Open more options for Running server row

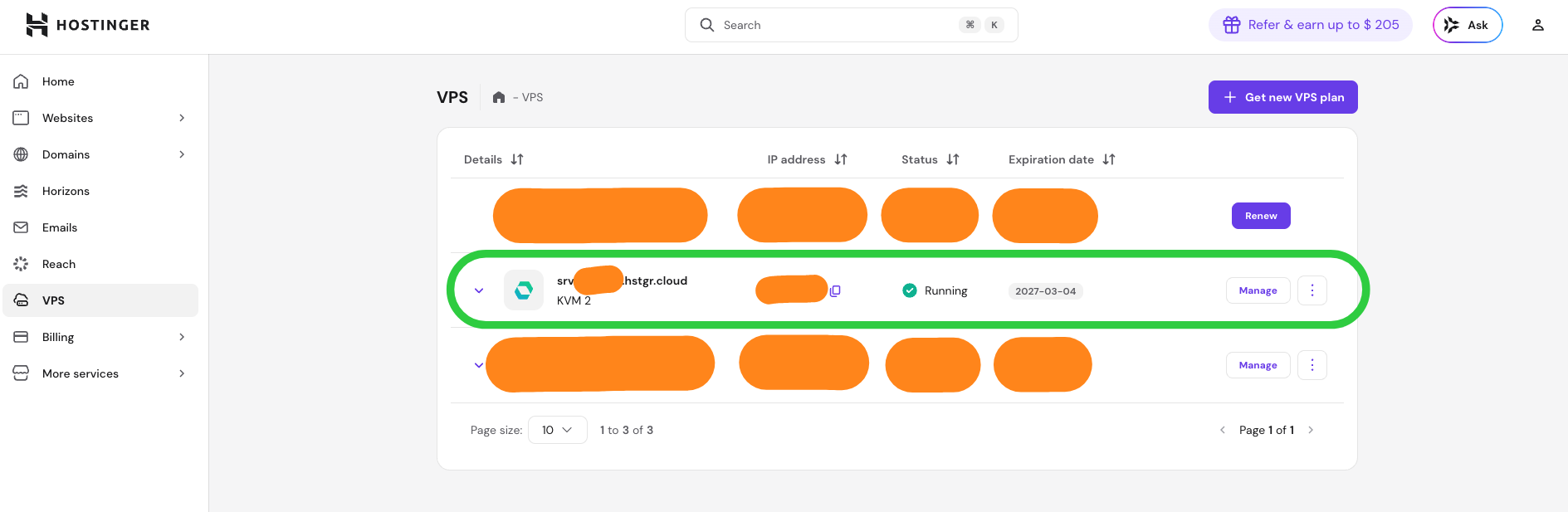1312,290
